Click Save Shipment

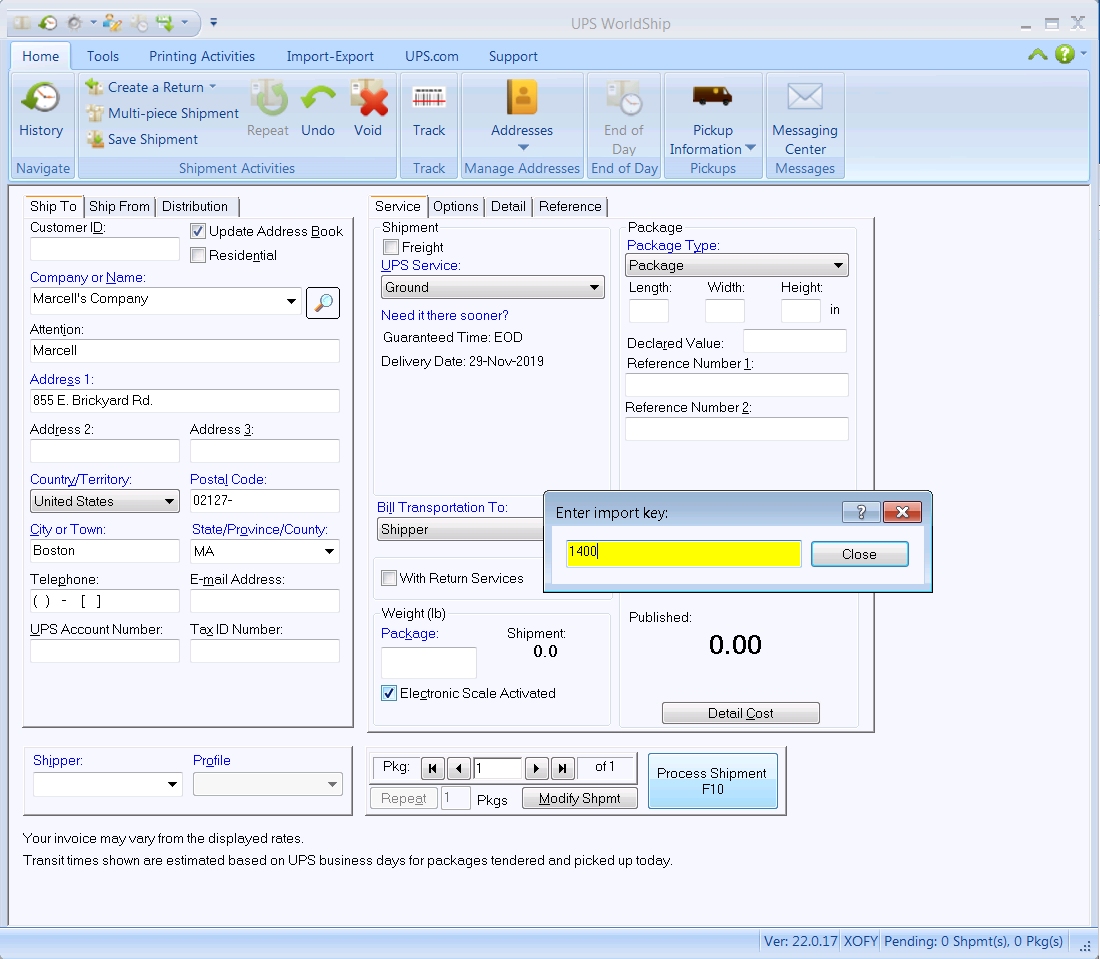[x=142, y=139]
